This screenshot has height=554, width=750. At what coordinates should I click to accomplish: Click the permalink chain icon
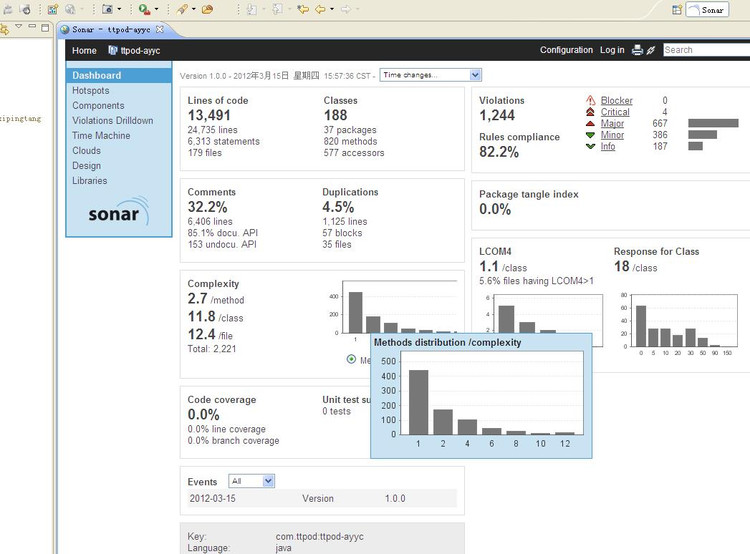(x=651, y=50)
